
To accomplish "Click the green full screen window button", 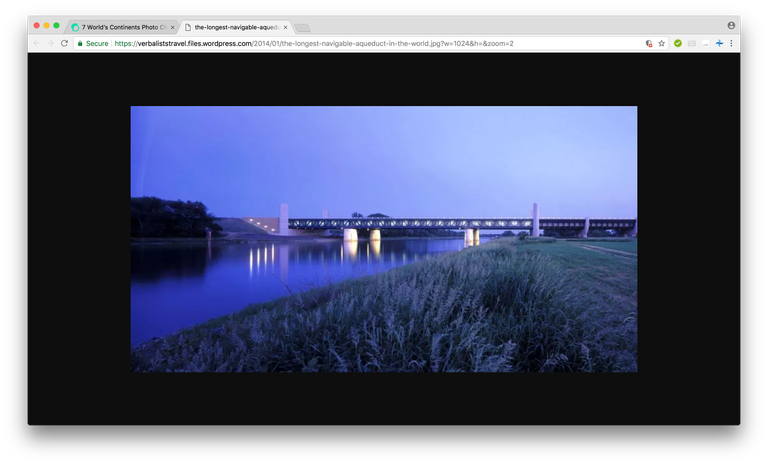I will tap(56, 25).
